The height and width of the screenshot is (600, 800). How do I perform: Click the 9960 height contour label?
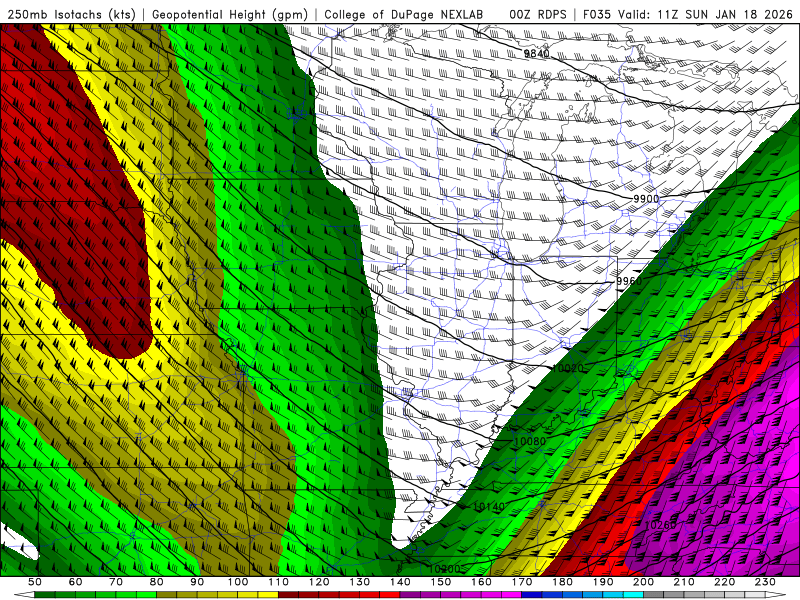click(x=629, y=281)
